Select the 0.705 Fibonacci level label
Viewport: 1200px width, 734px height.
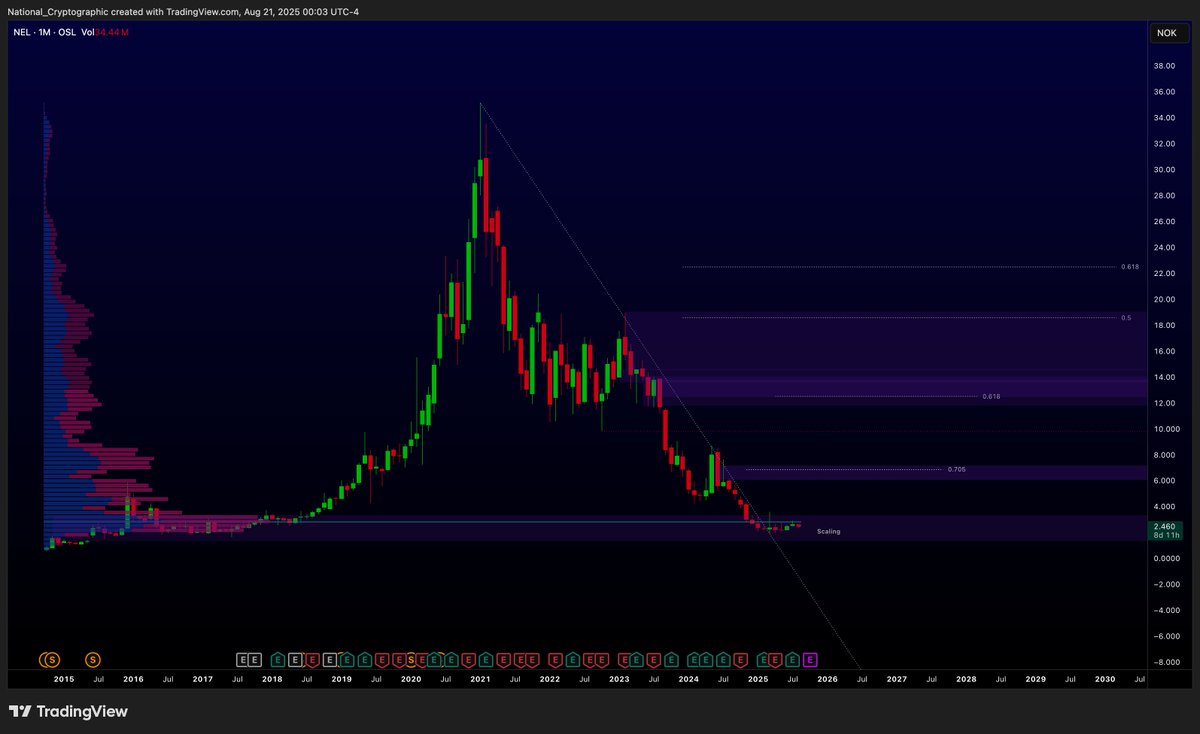(955, 469)
